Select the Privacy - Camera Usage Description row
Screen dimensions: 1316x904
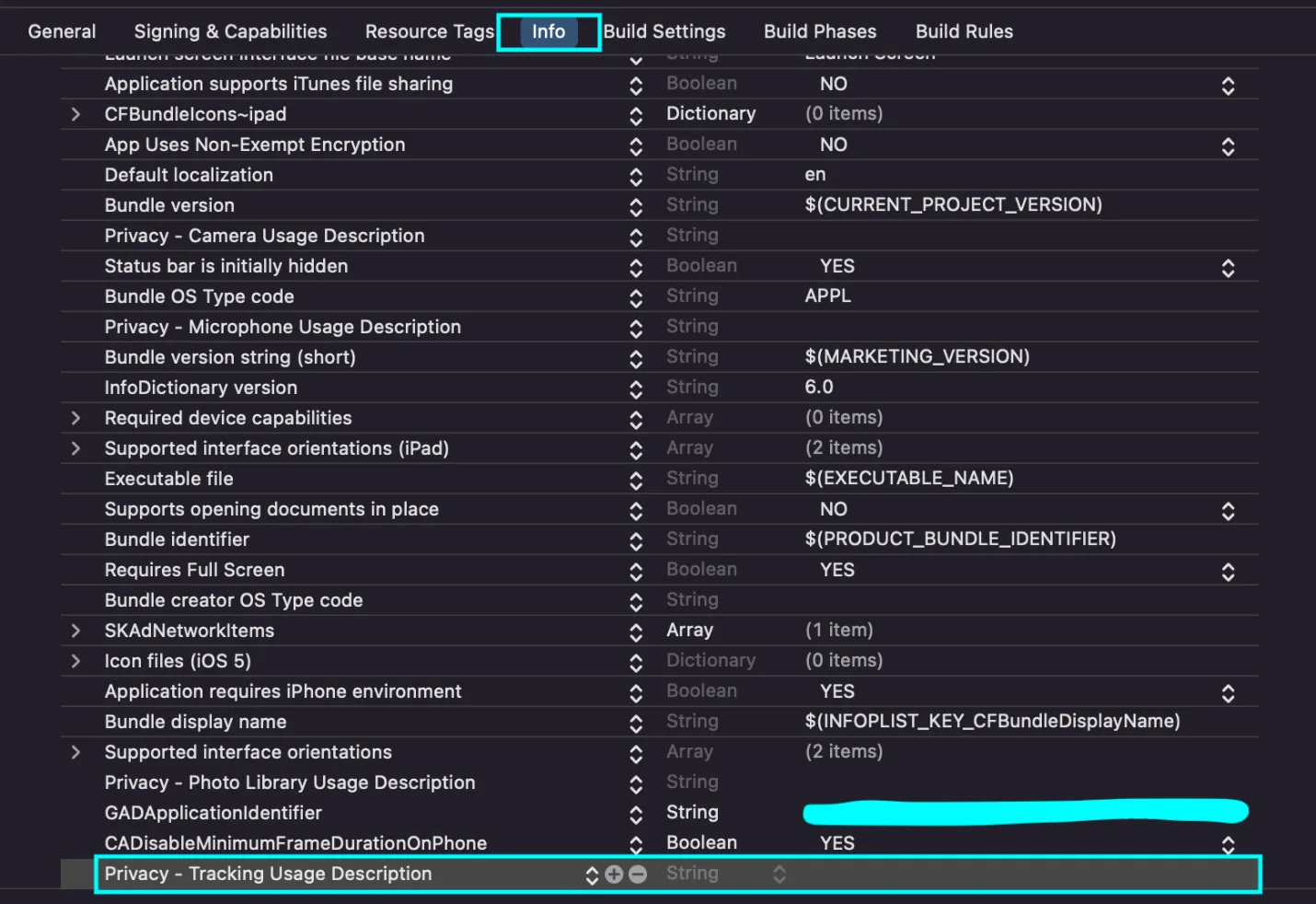pyautogui.click(x=264, y=237)
